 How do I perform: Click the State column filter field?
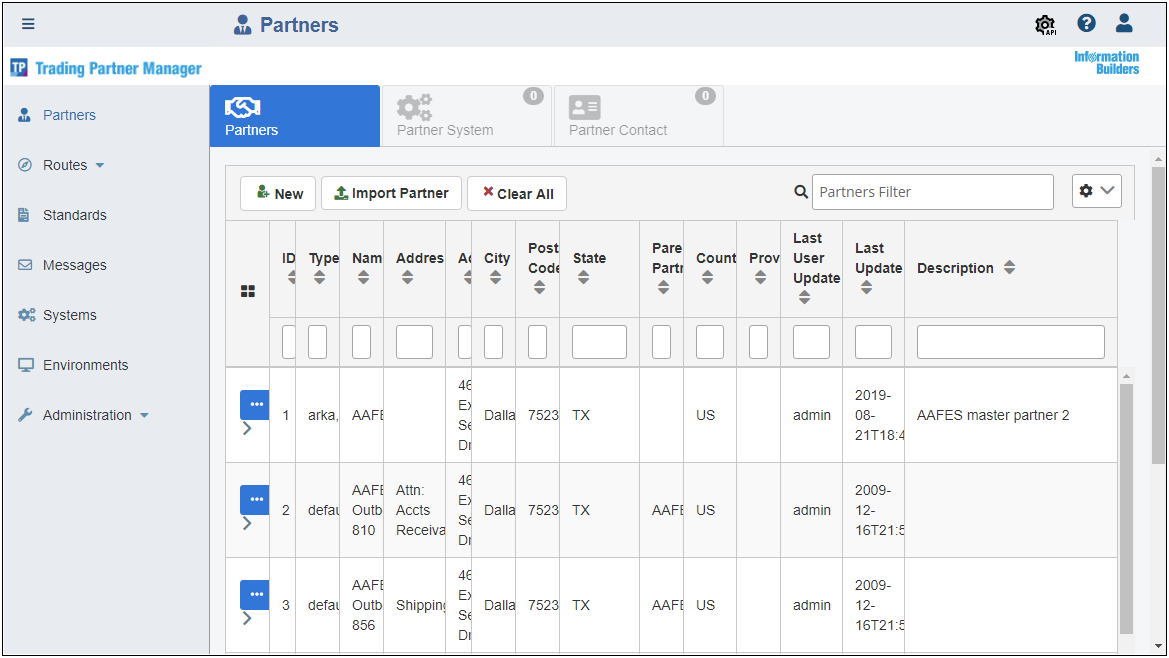coord(599,342)
